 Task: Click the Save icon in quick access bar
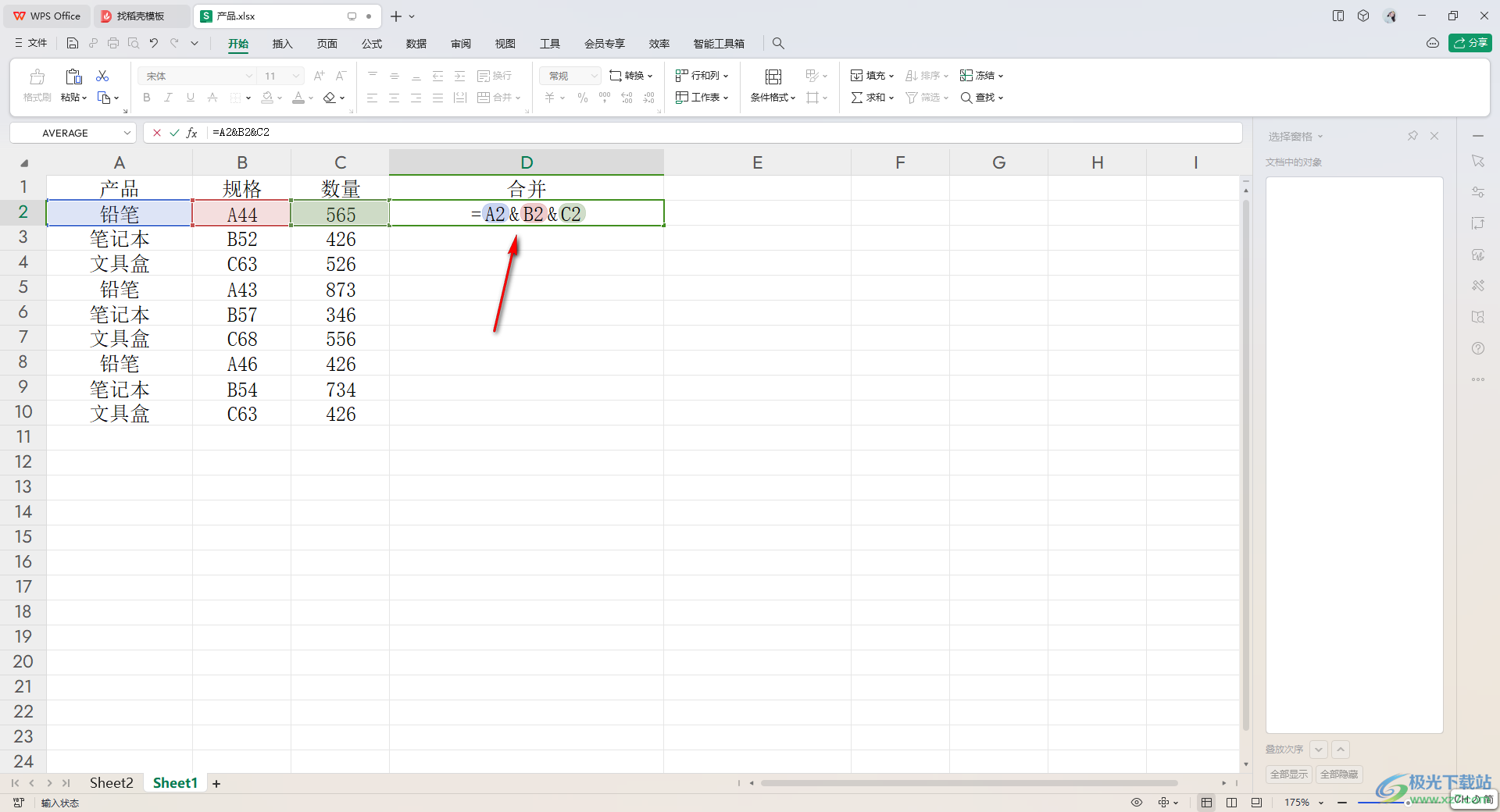point(73,43)
